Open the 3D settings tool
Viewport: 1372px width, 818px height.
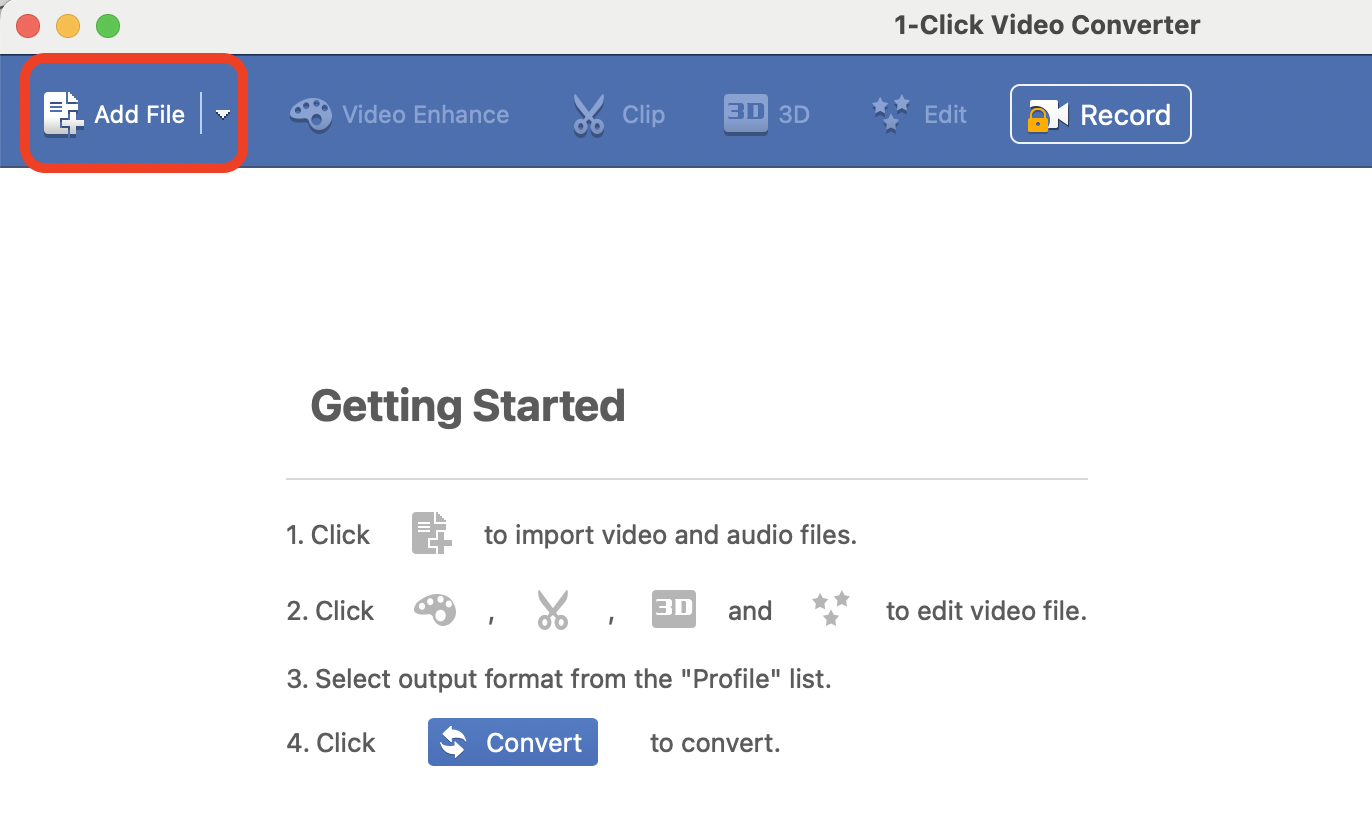click(x=767, y=114)
